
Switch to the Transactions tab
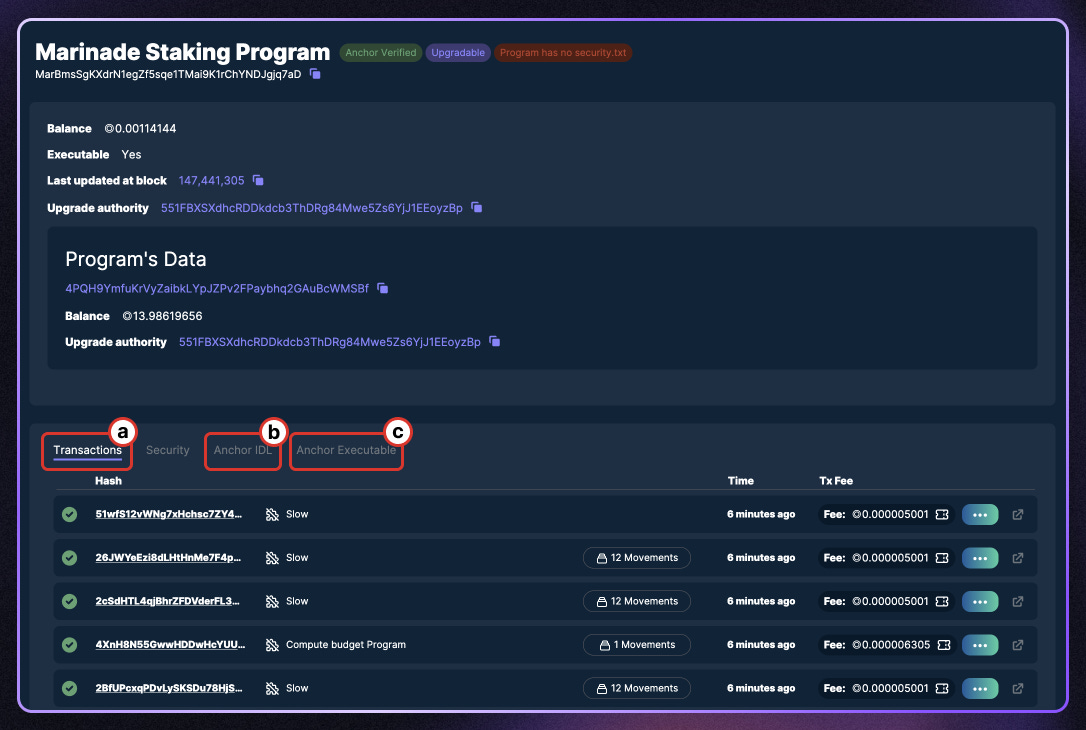(87, 450)
